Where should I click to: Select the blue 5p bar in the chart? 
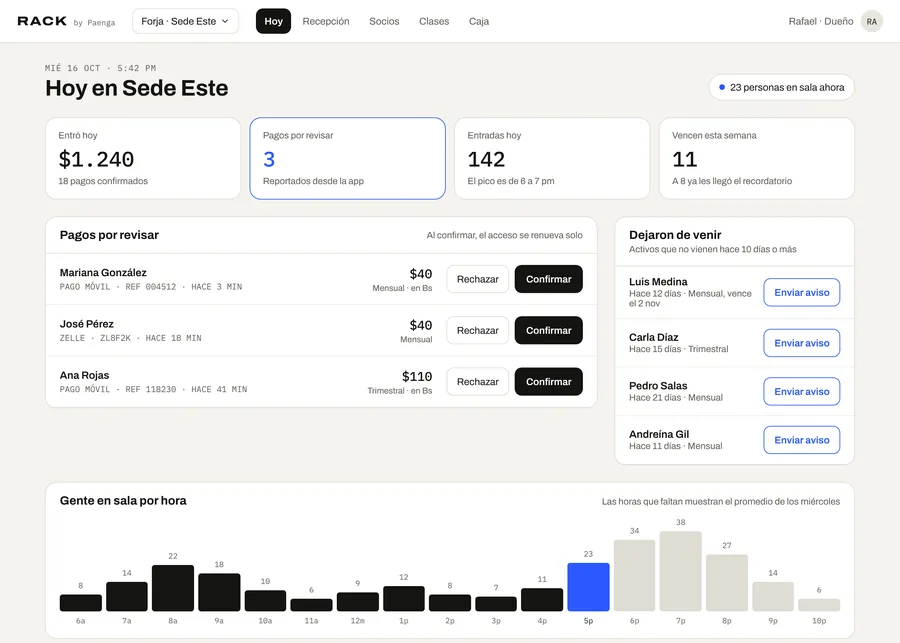click(588, 587)
